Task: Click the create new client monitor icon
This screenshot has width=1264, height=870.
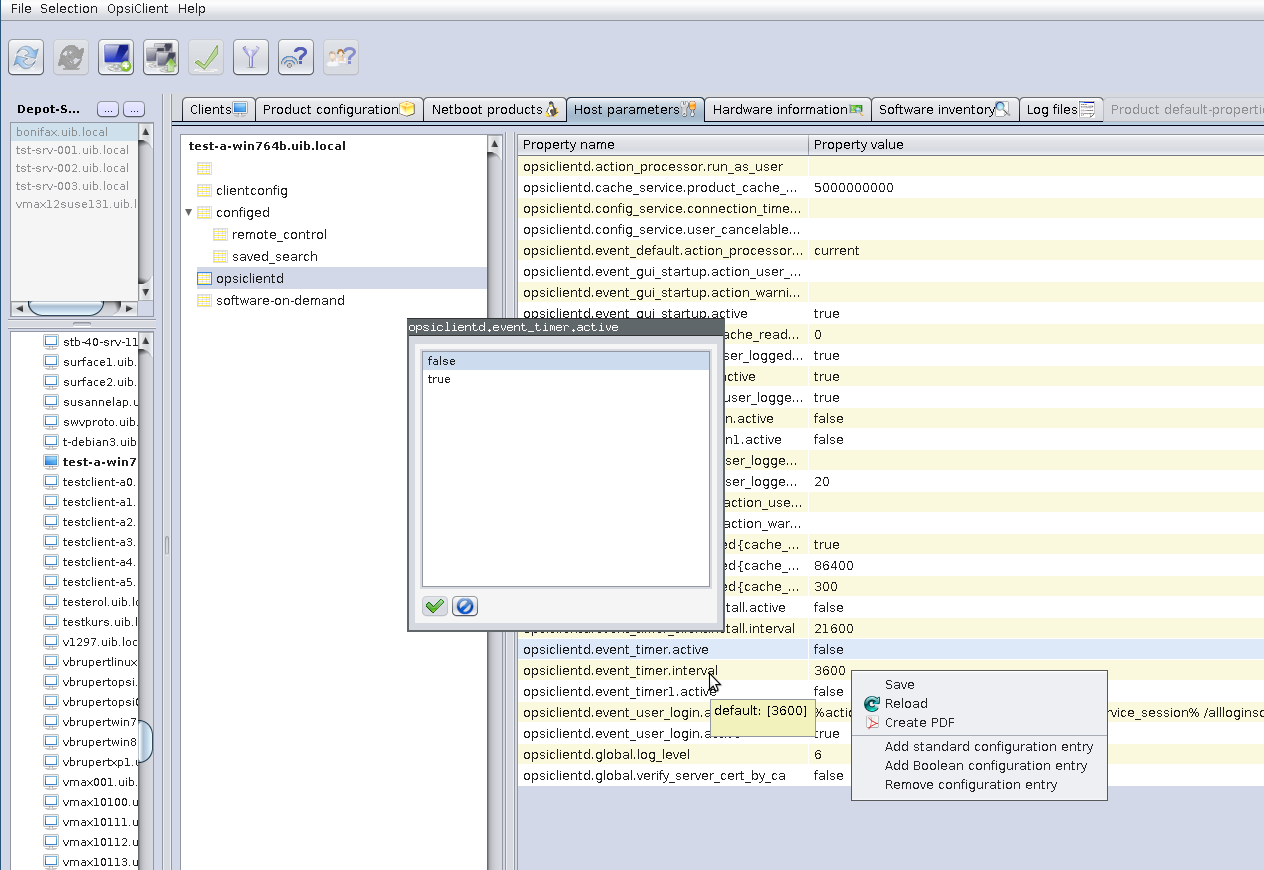Action: tap(116, 57)
